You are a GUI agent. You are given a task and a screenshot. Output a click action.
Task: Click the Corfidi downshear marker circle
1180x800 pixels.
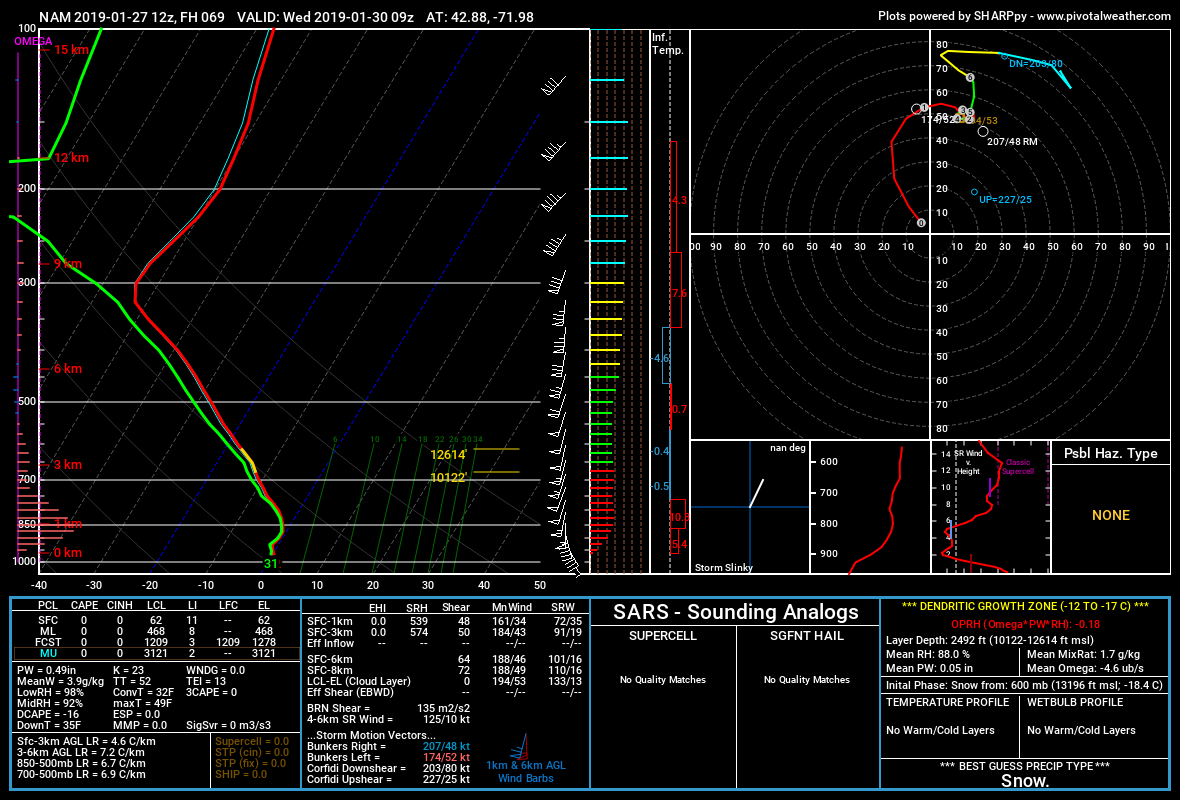click(x=1004, y=56)
